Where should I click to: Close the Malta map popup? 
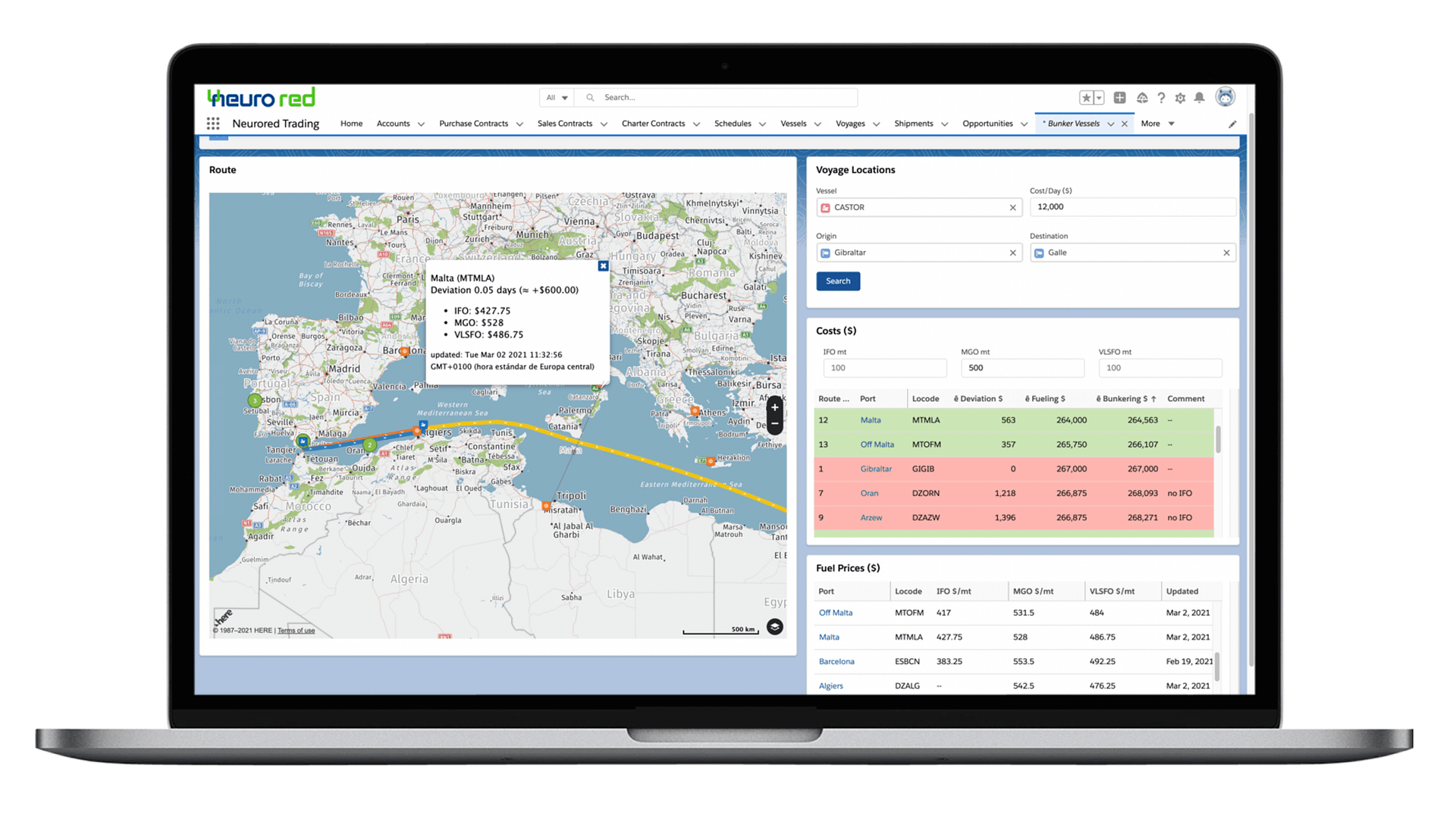point(603,266)
